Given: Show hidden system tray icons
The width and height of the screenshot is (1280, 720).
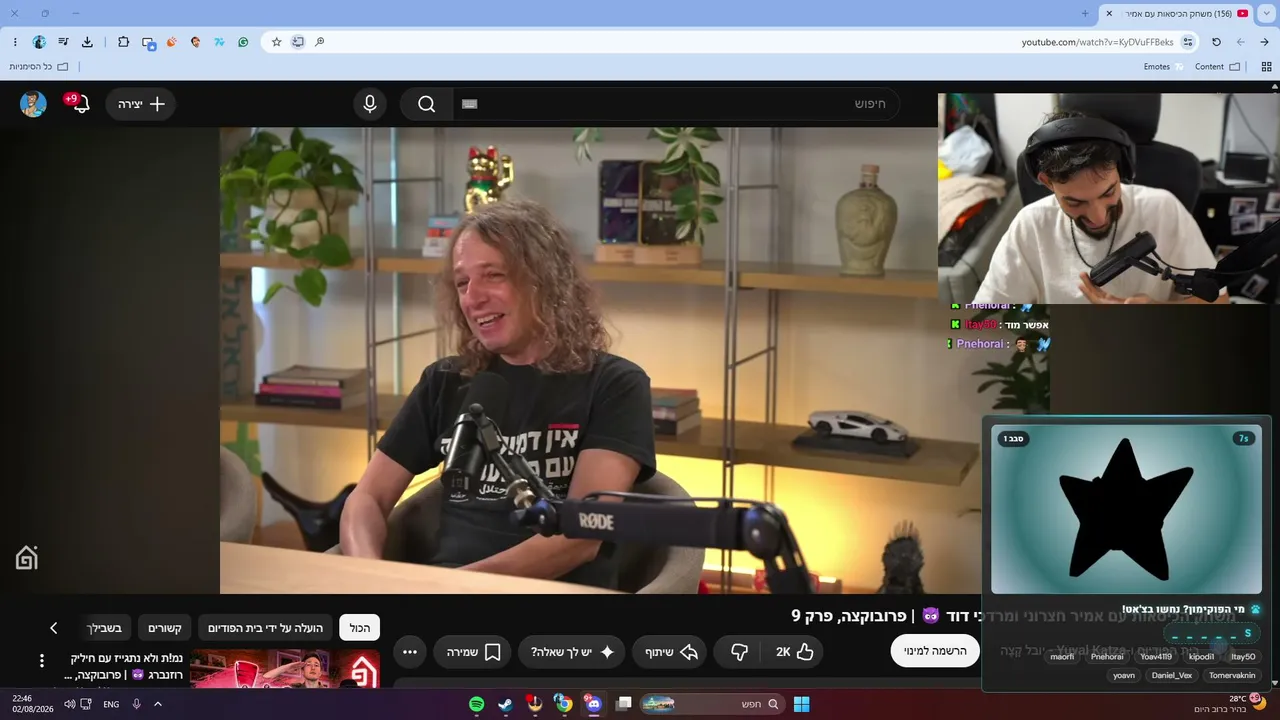Looking at the screenshot, I should [x=158, y=704].
